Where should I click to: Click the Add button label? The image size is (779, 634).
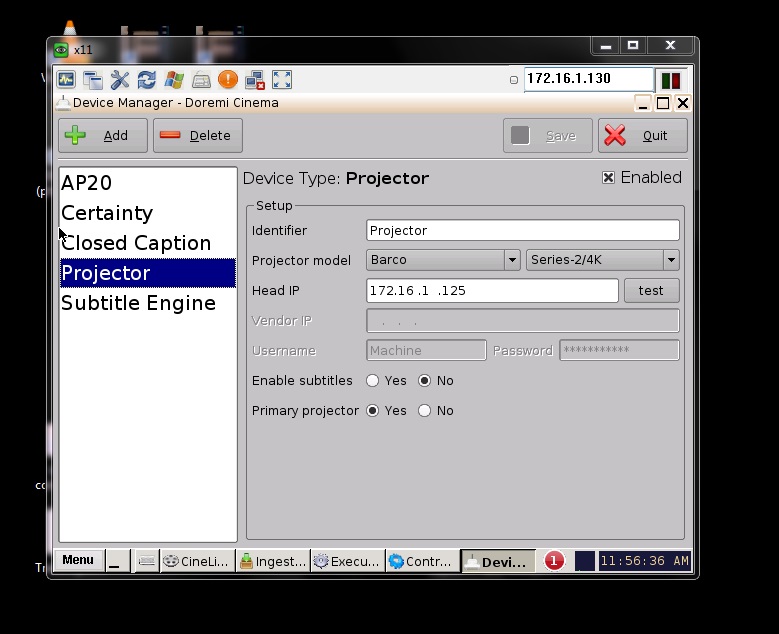[116, 136]
